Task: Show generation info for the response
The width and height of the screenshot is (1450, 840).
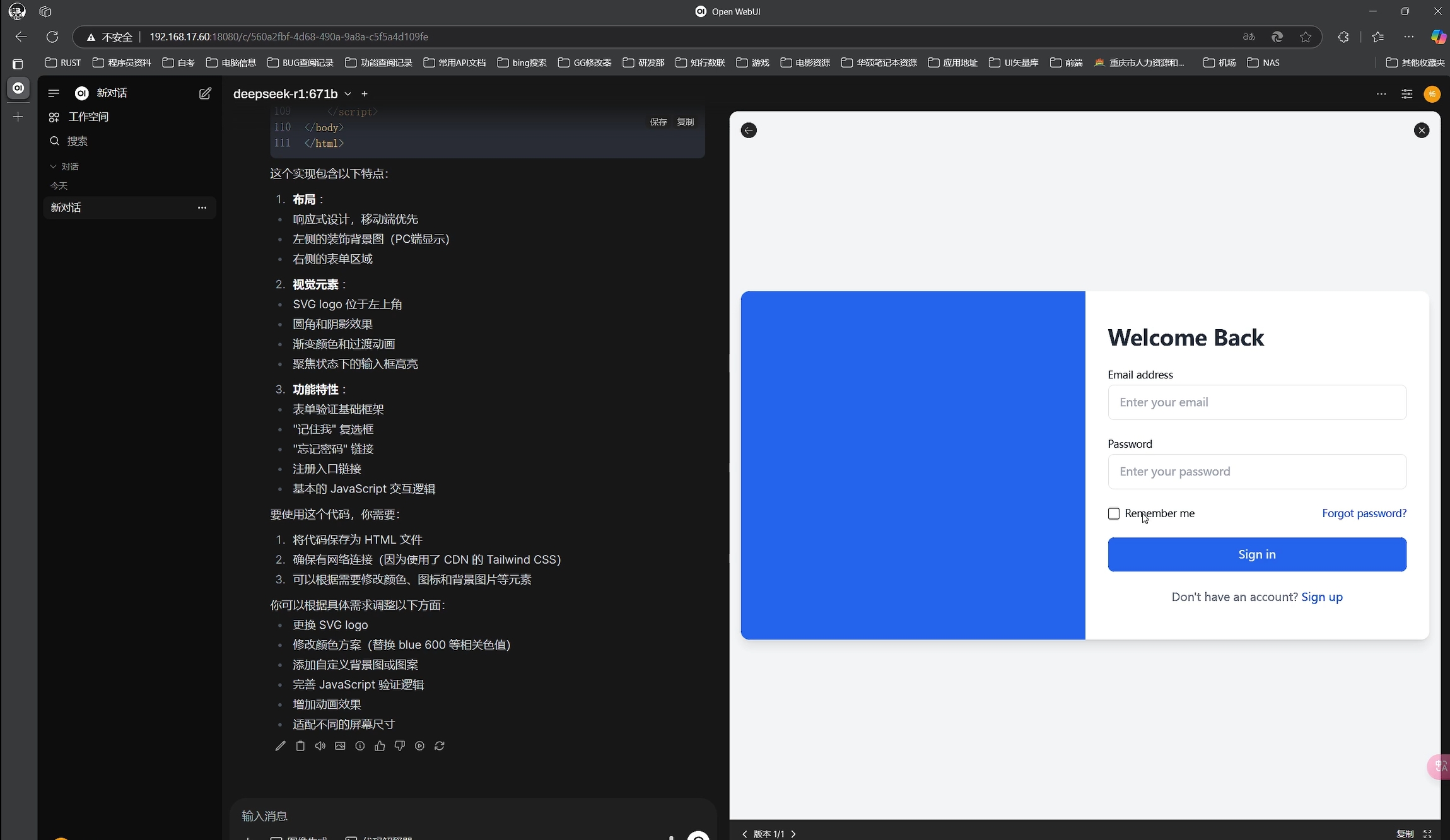Action: click(360, 746)
